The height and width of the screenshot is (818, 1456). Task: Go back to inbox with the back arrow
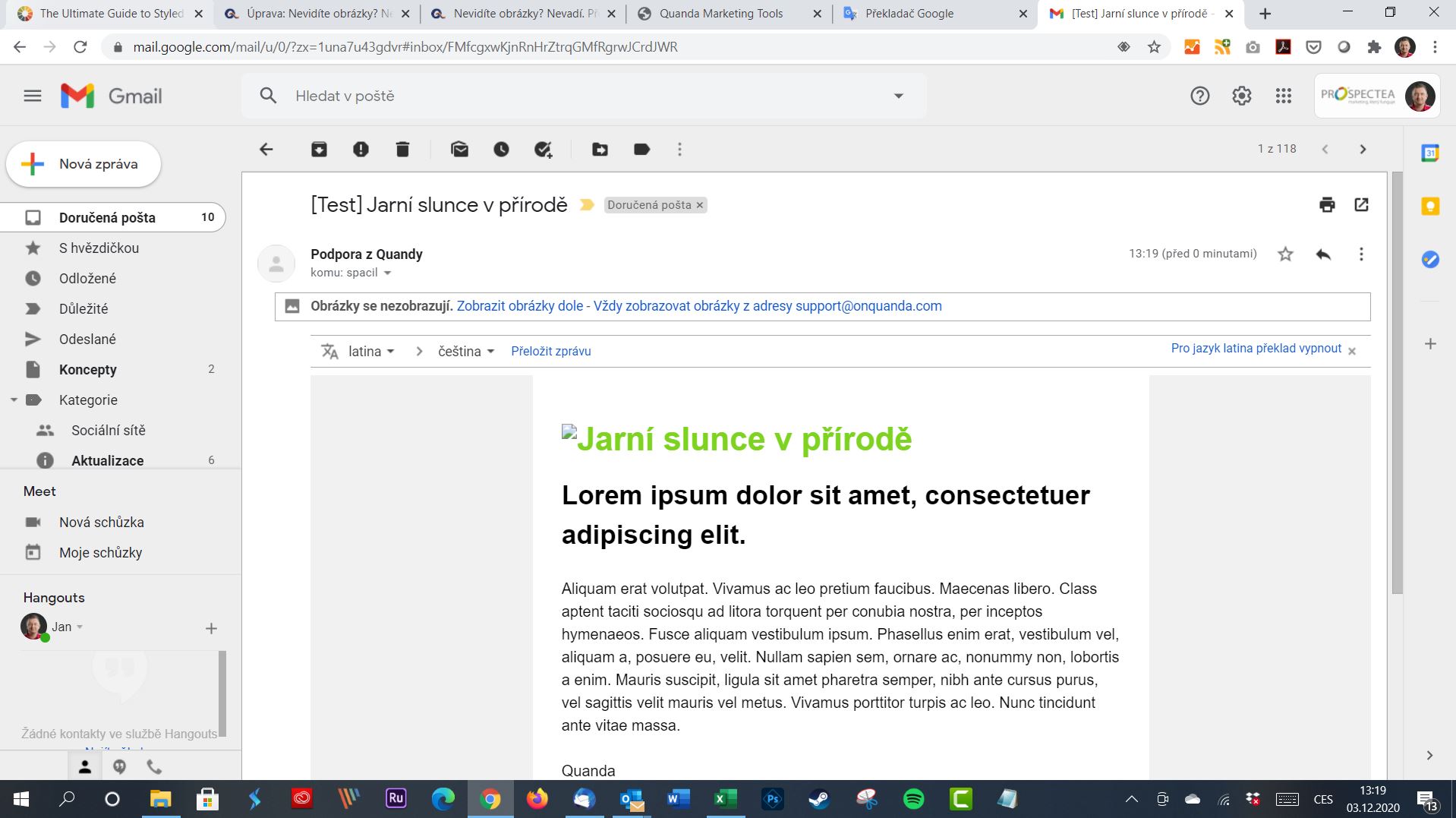(x=266, y=150)
